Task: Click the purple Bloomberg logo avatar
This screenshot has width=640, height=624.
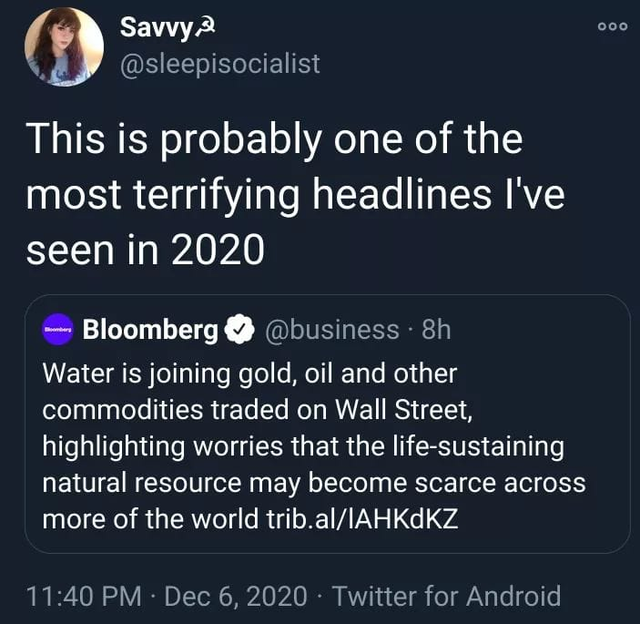Action: point(58,329)
